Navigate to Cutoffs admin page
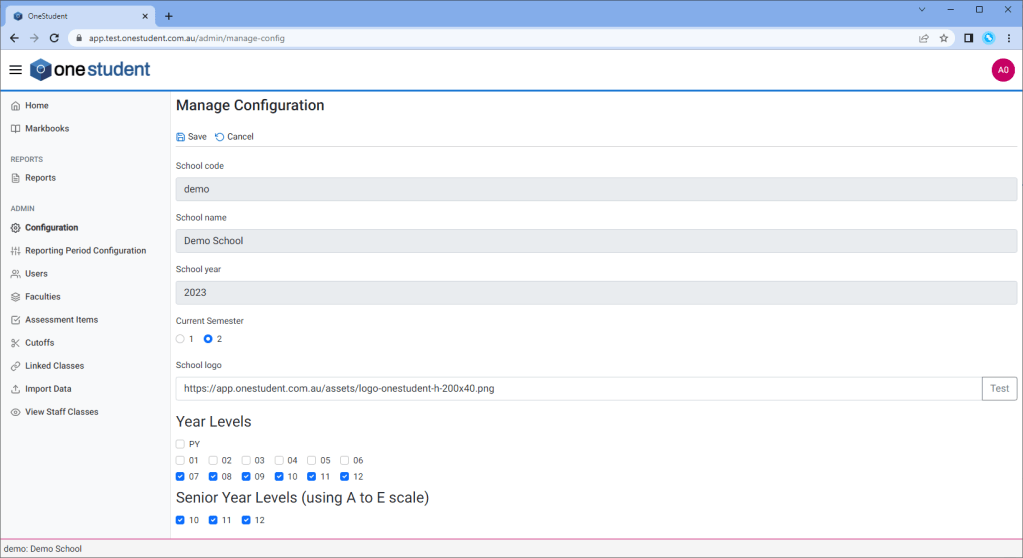Image resolution: width=1023 pixels, height=558 pixels. point(40,343)
